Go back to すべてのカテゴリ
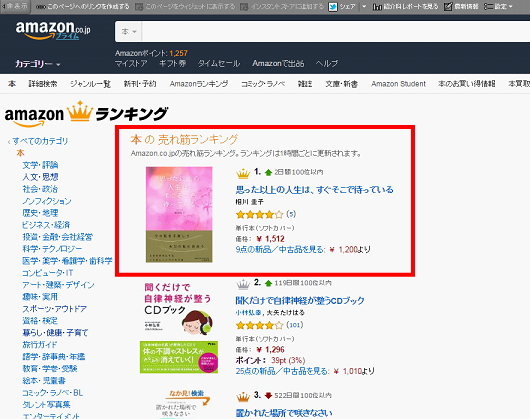 tap(40, 141)
